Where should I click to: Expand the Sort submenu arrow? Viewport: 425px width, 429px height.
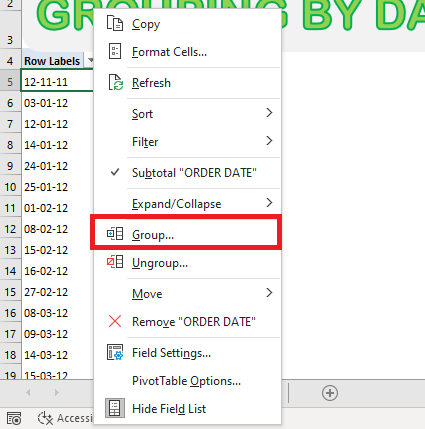click(269, 113)
